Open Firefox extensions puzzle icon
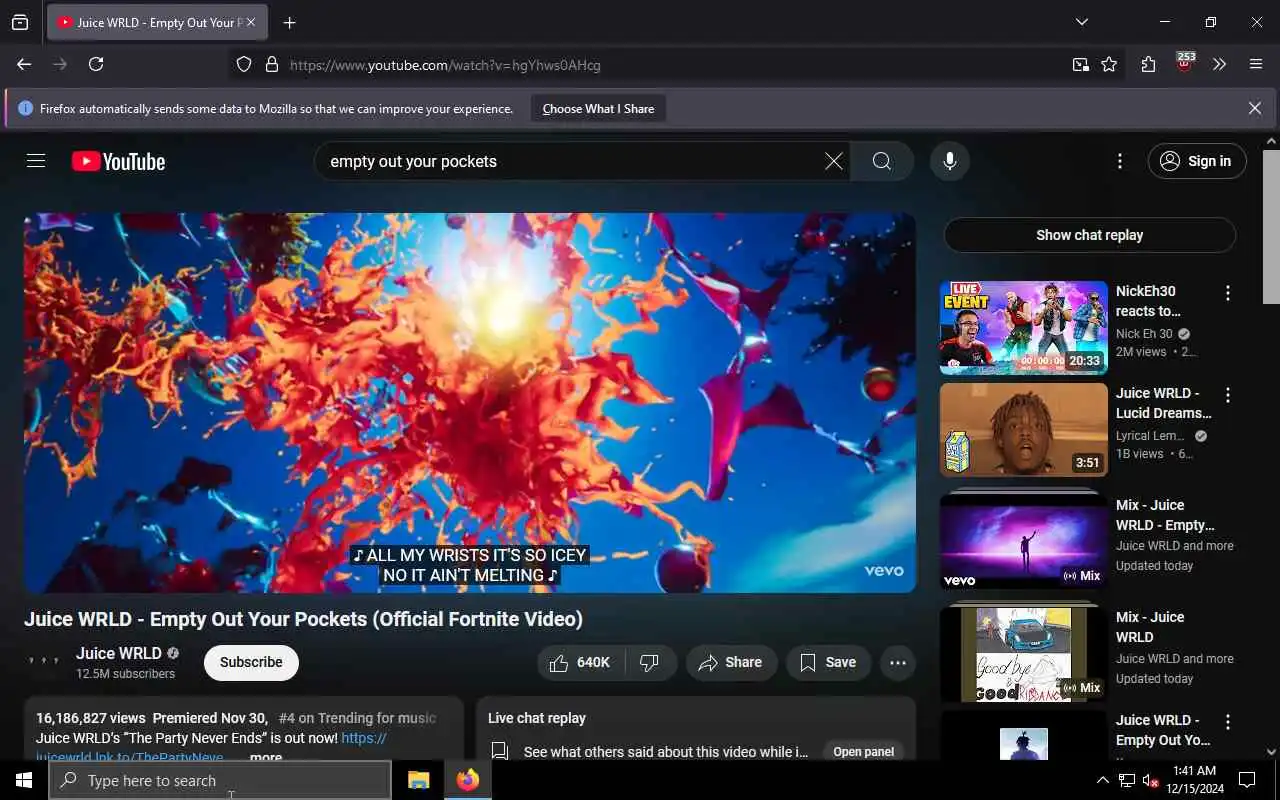The height and width of the screenshot is (800, 1280). [x=1148, y=65]
